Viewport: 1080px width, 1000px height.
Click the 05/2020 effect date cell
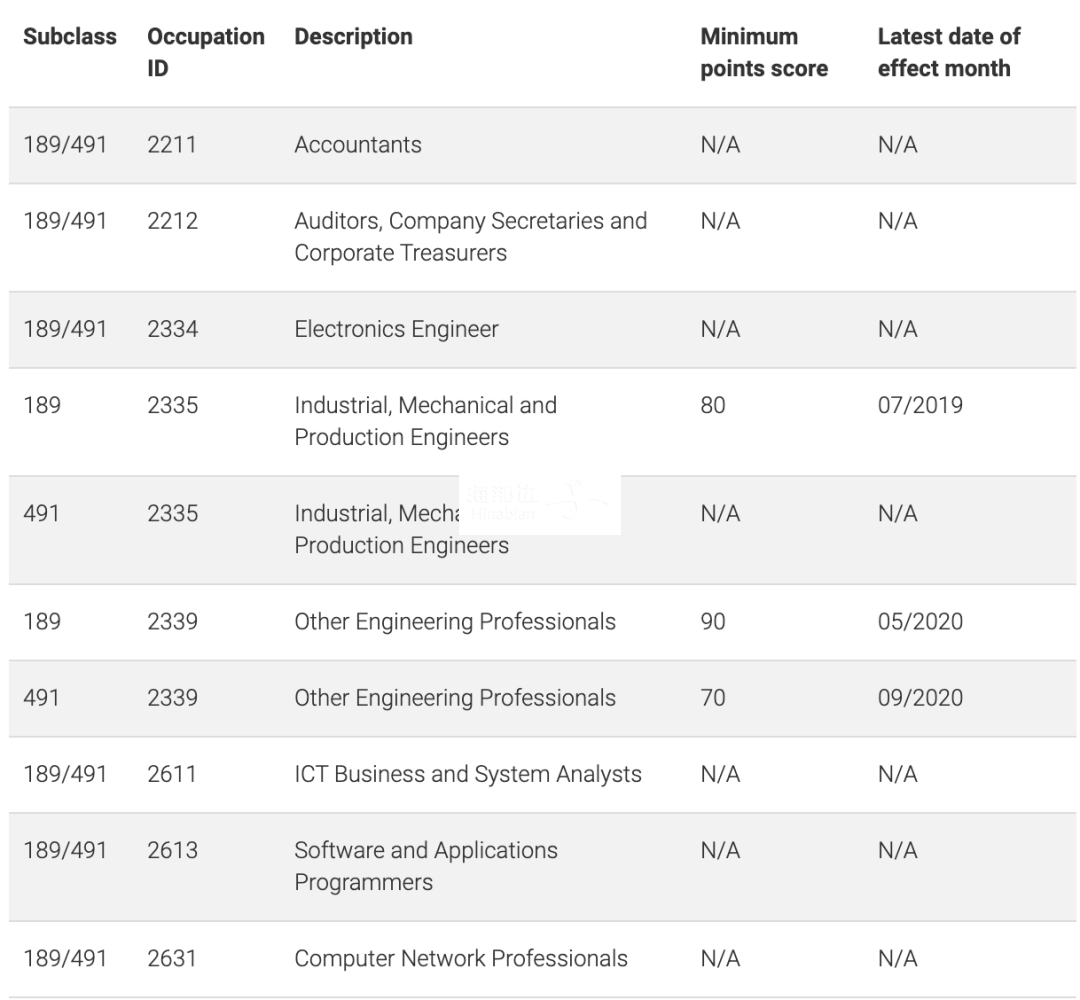point(920,621)
